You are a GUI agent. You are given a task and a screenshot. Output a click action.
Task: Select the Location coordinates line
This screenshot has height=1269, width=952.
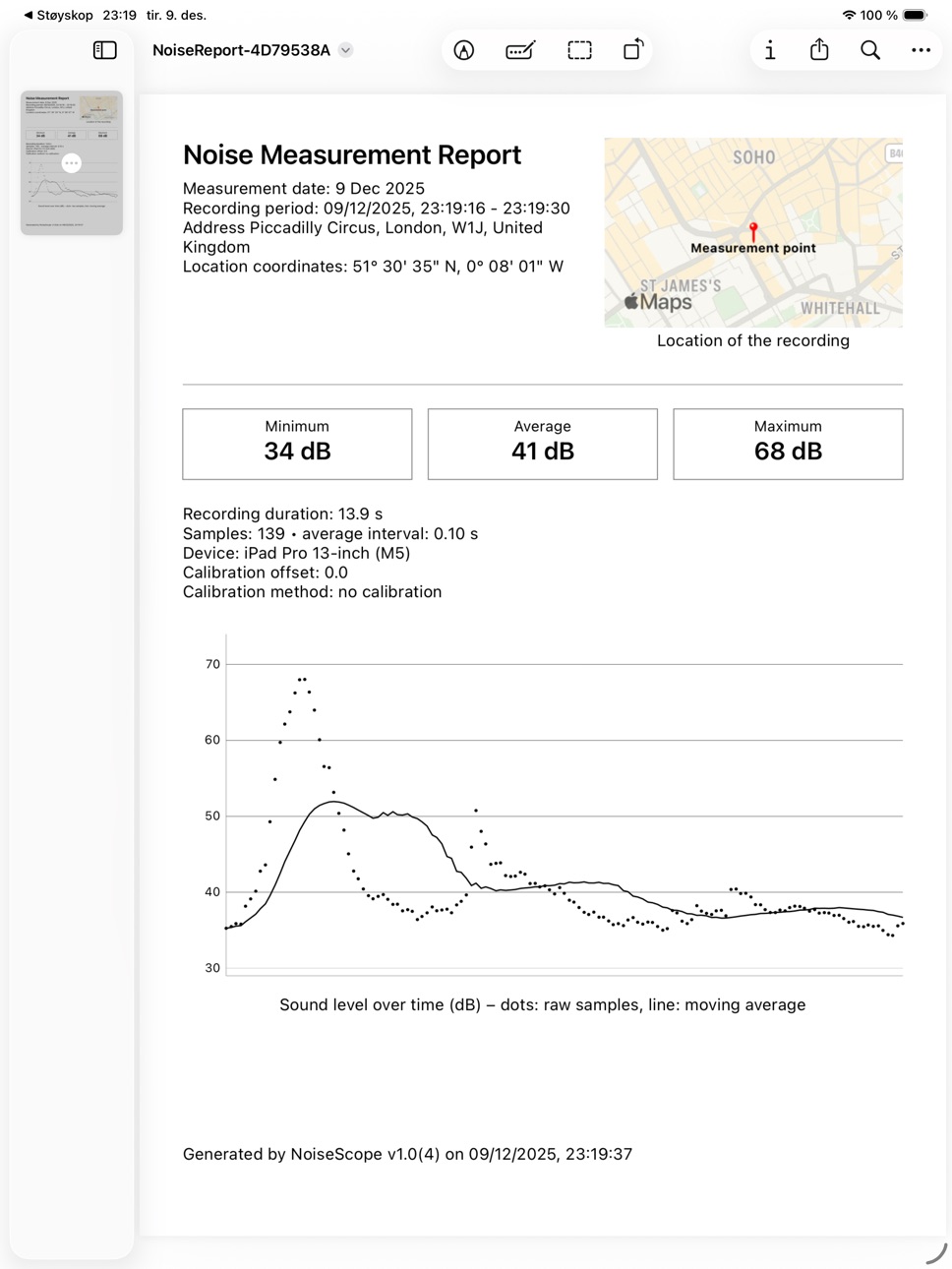(374, 267)
